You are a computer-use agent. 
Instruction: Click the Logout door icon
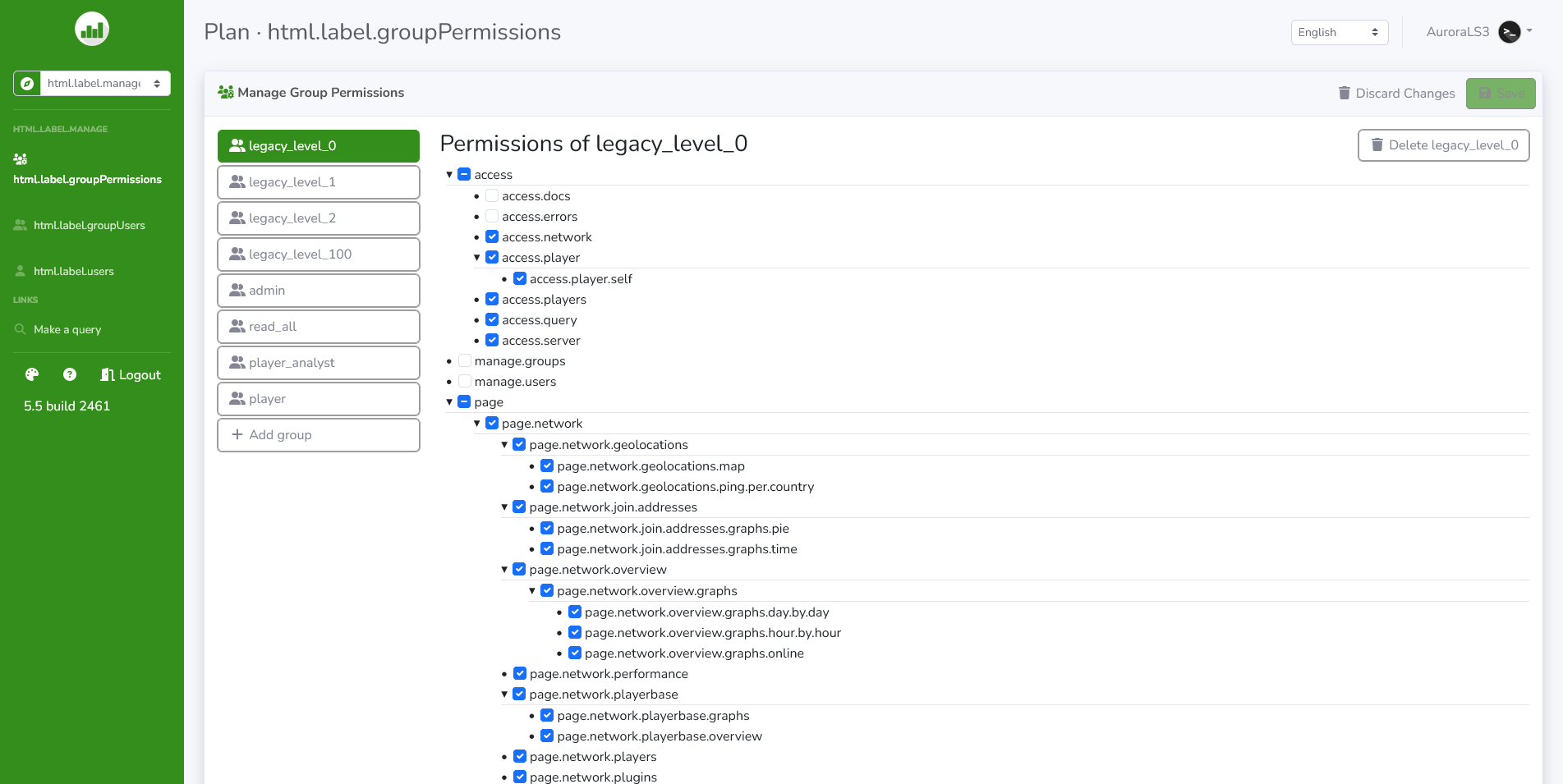[x=108, y=374]
